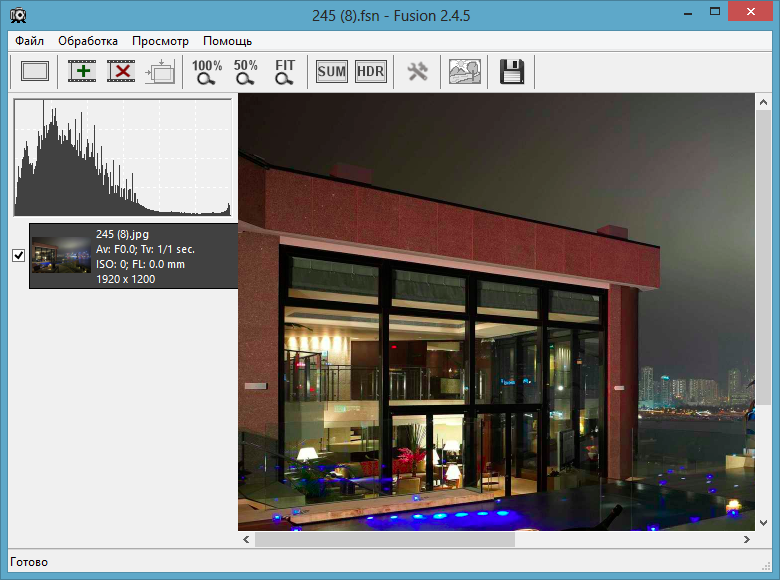This screenshot has width=780, height=580.
Task: Click the align images toolbar icon
Action: click(160, 72)
